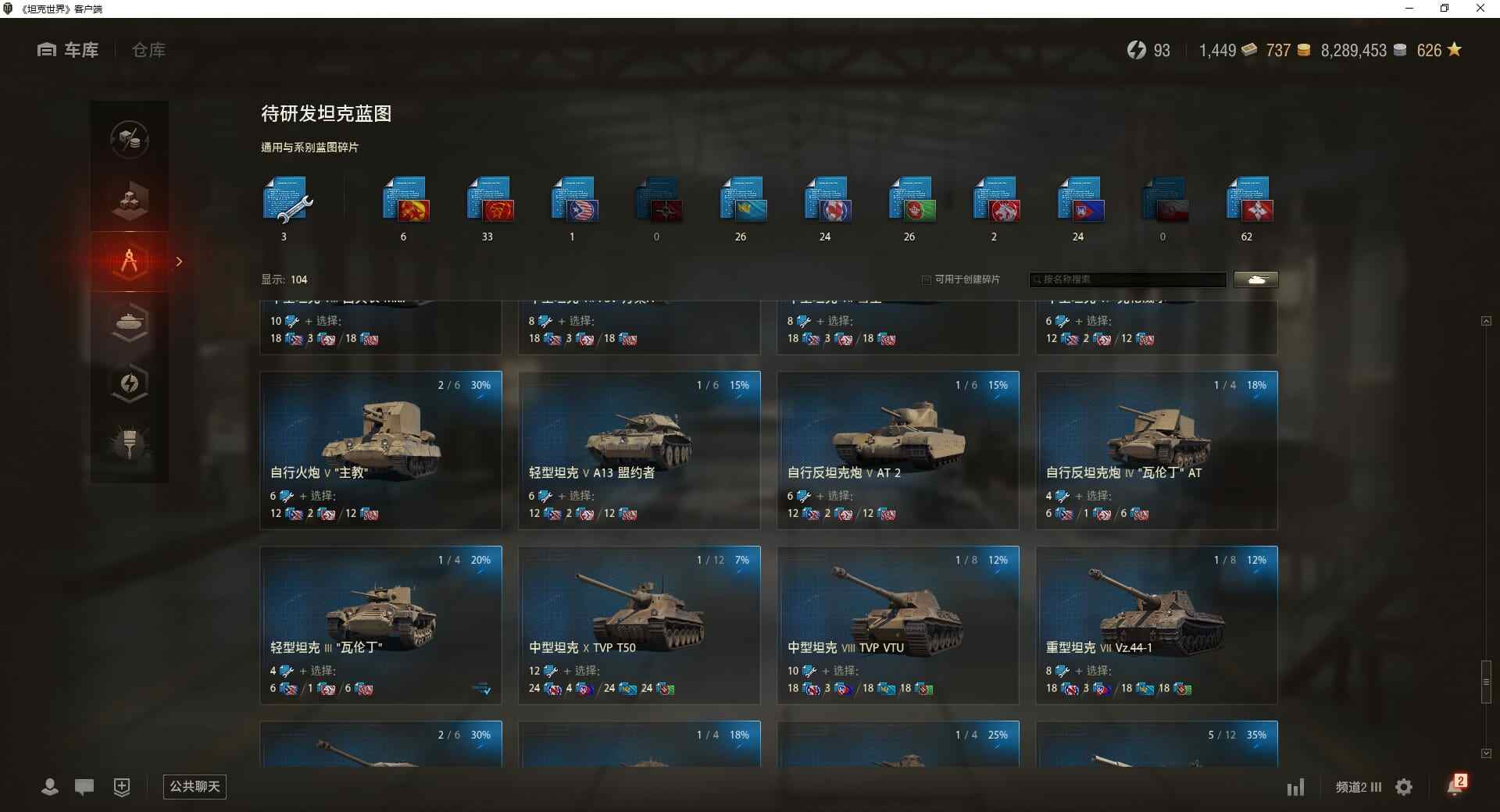Switch to the 车库 tab
The image size is (1500, 812).
(68, 50)
